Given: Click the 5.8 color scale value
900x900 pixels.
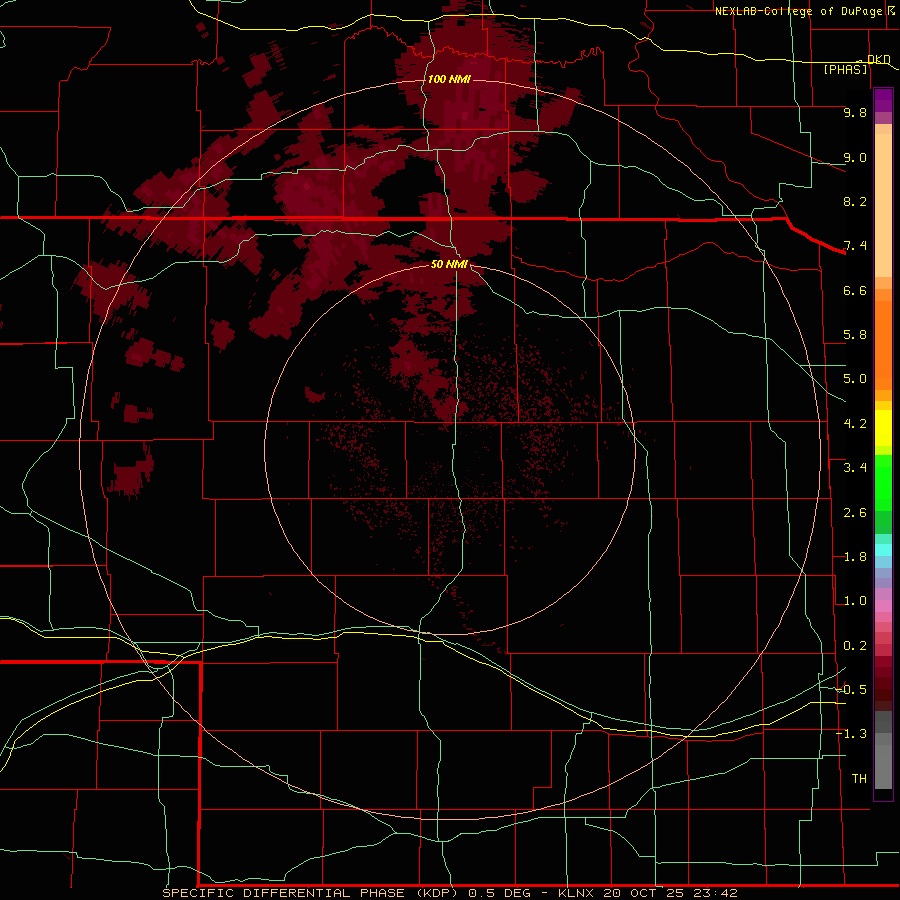Looking at the screenshot, I should point(855,335).
